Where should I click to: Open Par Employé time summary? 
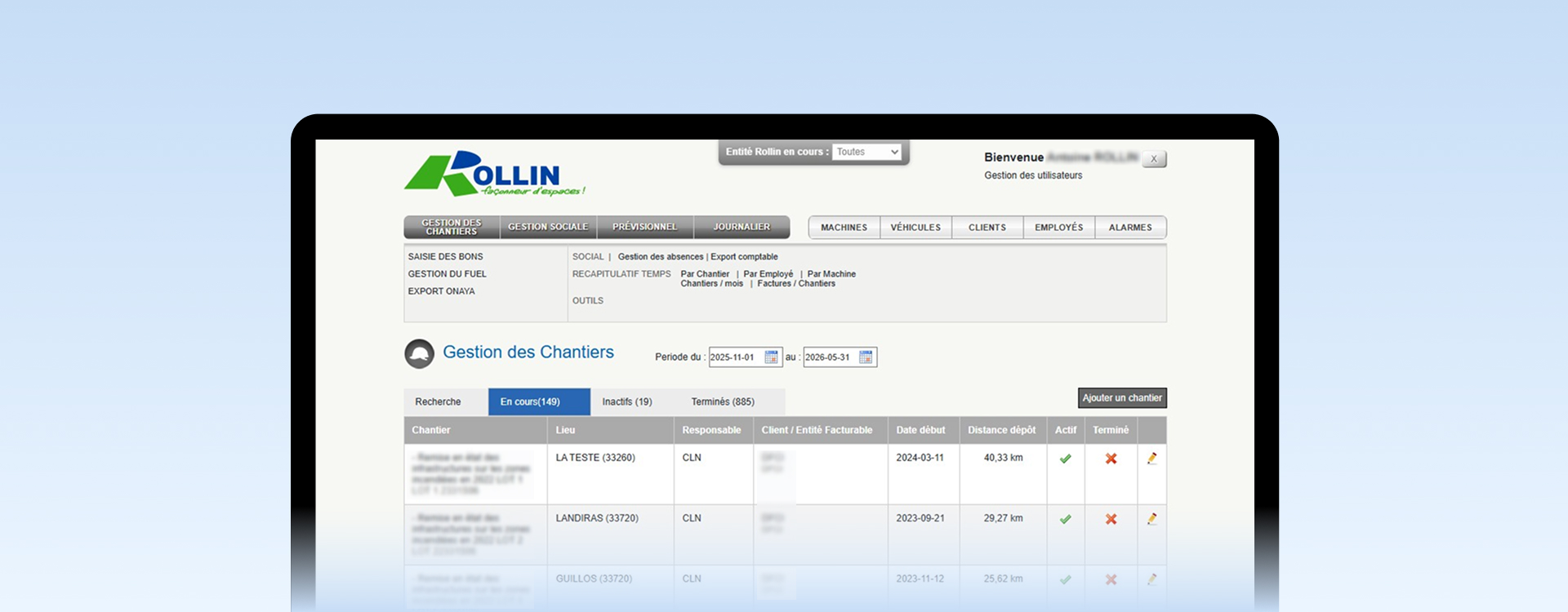(x=768, y=274)
